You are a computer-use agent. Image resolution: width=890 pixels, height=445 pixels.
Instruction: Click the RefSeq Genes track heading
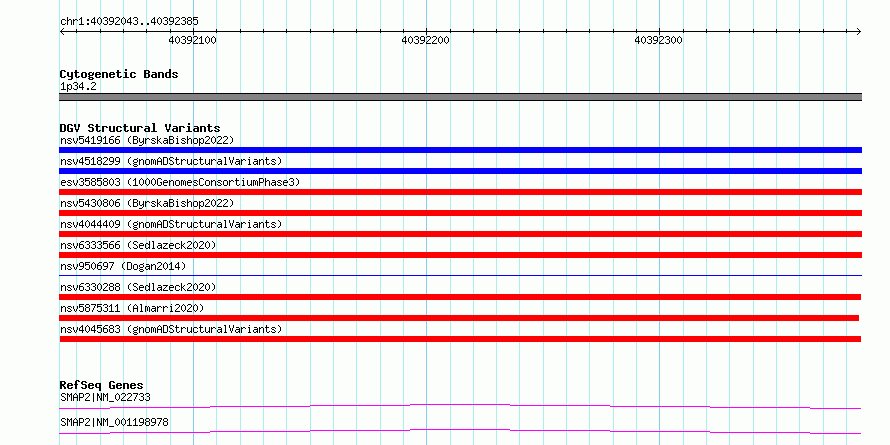click(101, 385)
